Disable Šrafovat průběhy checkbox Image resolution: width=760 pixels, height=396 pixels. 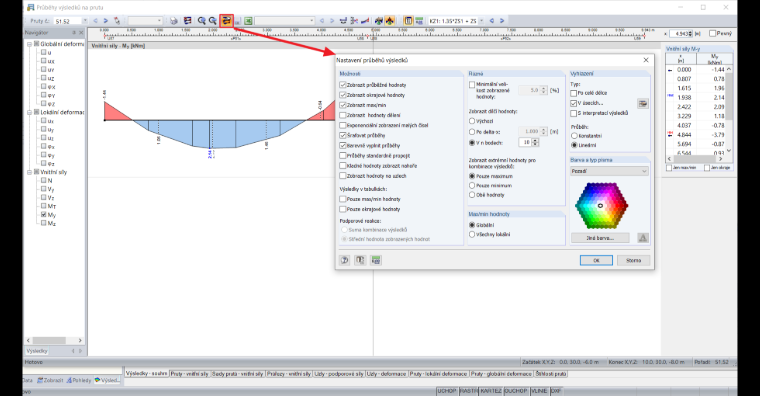click(x=343, y=135)
